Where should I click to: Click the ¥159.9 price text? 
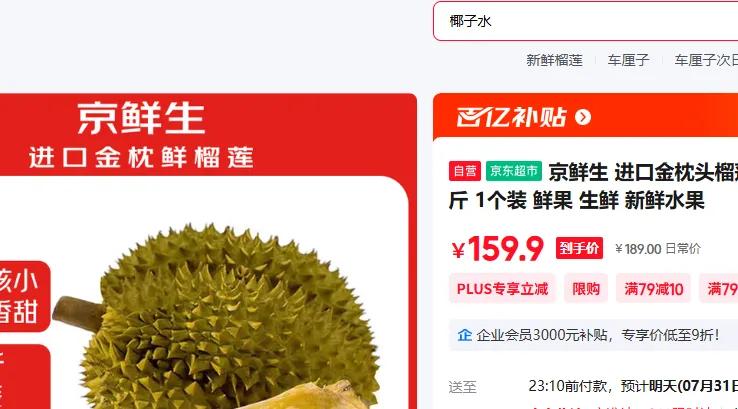click(497, 249)
